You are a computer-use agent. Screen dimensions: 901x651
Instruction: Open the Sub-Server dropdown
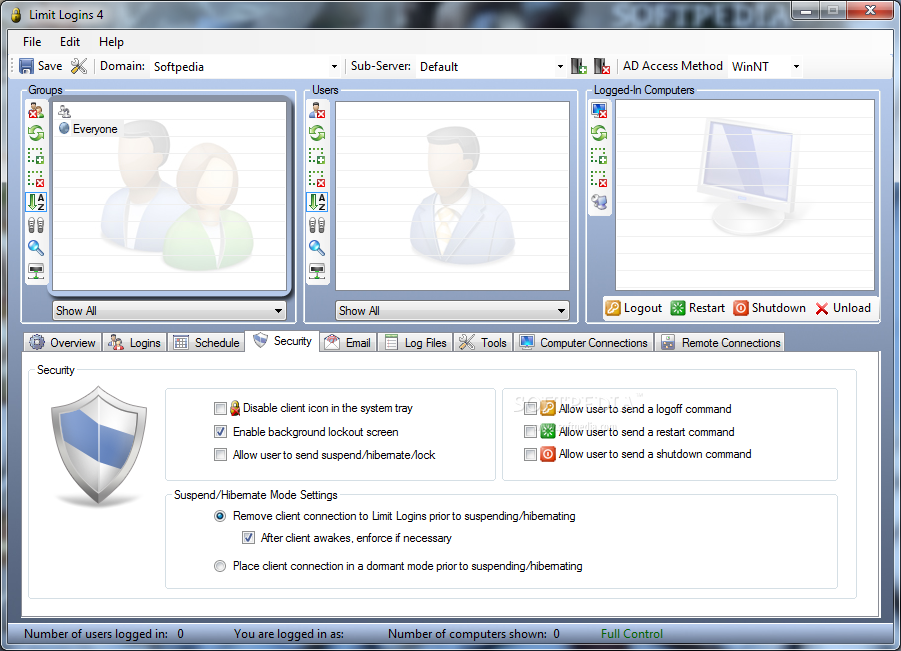point(560,67)
